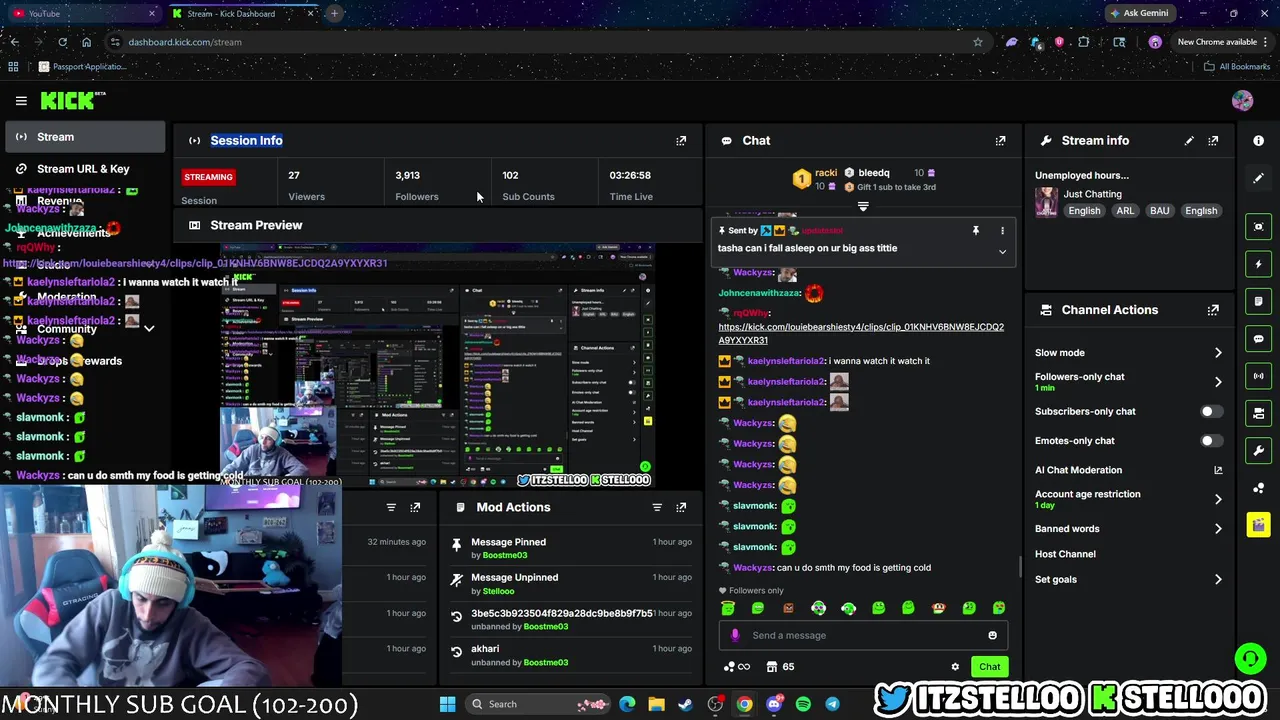The image size is (1280, 720).
Task: Open the Windows Start menu
Action: [447, 704]
